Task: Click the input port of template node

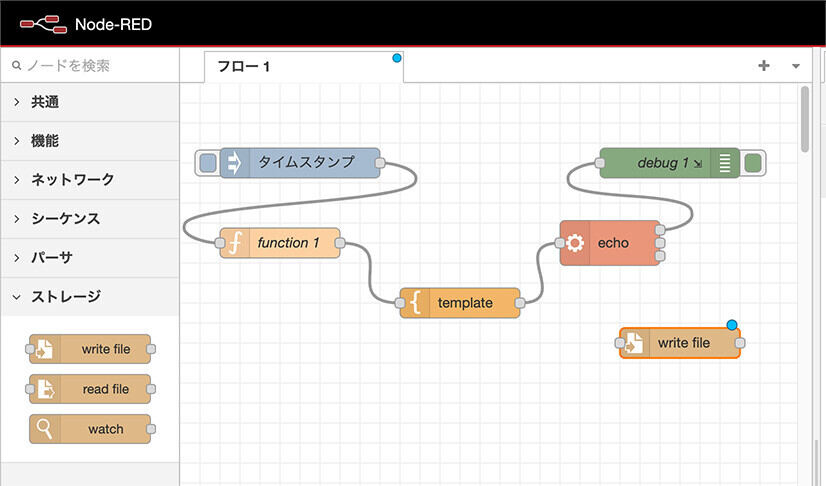Action: tap(400, 303)
